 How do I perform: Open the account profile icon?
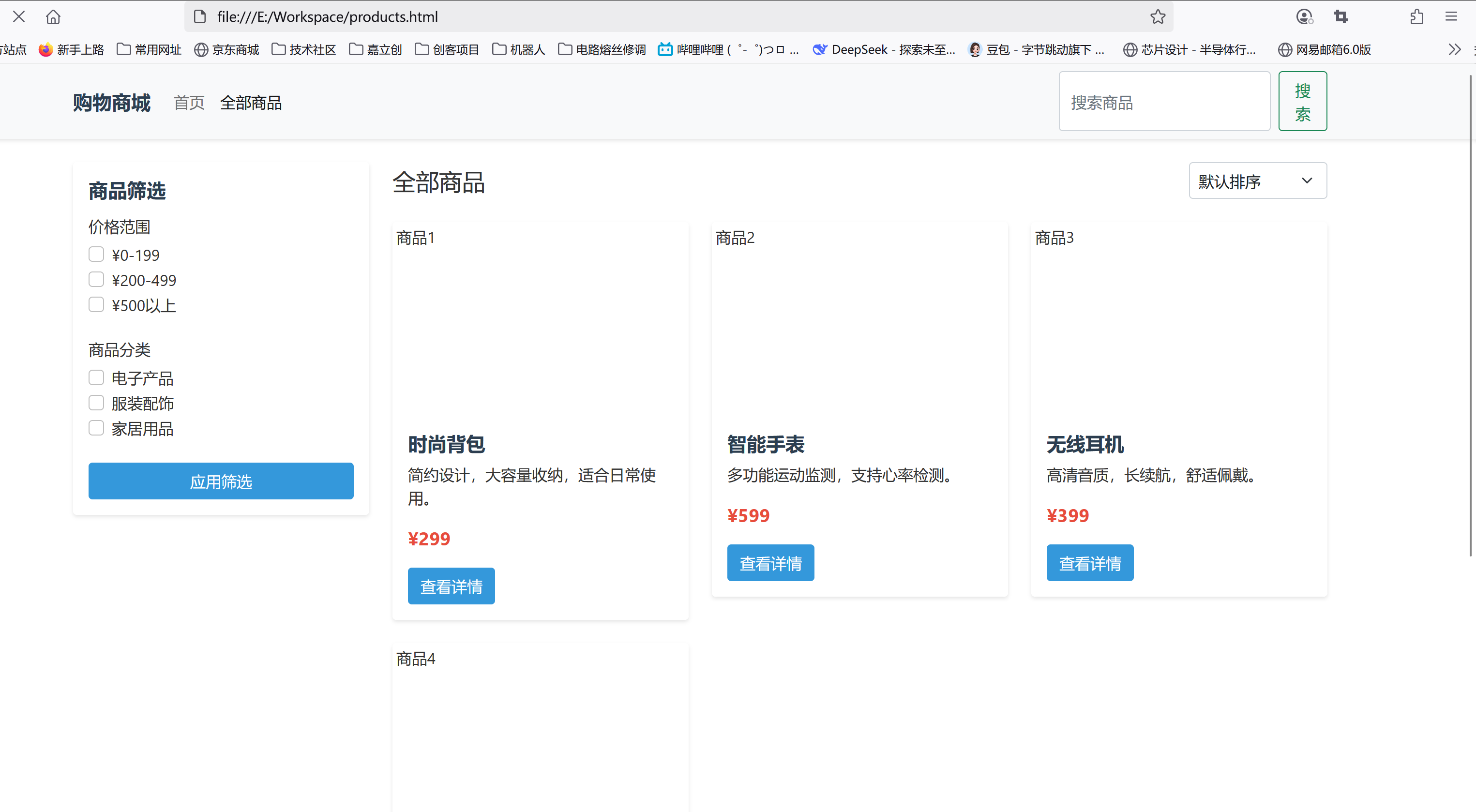pos(1304,17)
